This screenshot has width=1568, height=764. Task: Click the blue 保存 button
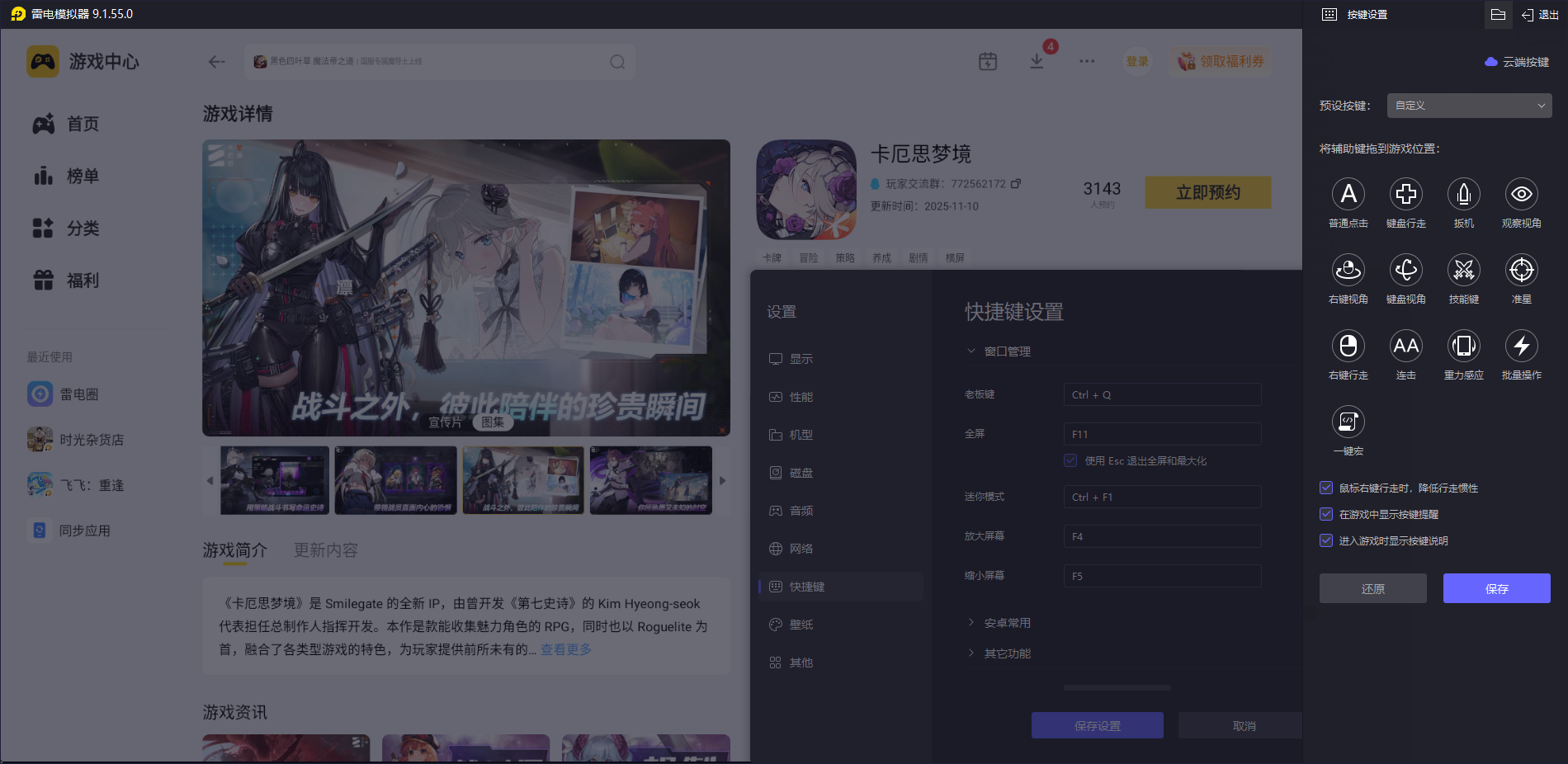coord(1496,588)
